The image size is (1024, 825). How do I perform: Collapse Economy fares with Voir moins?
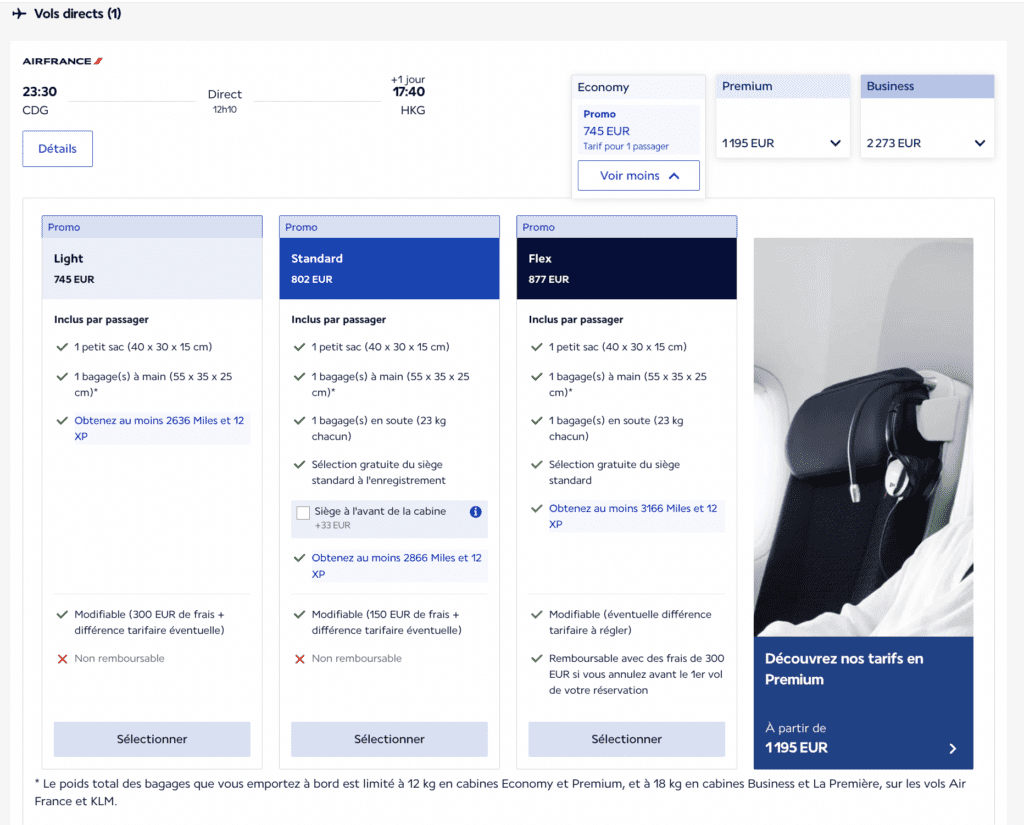coord(639,176)
